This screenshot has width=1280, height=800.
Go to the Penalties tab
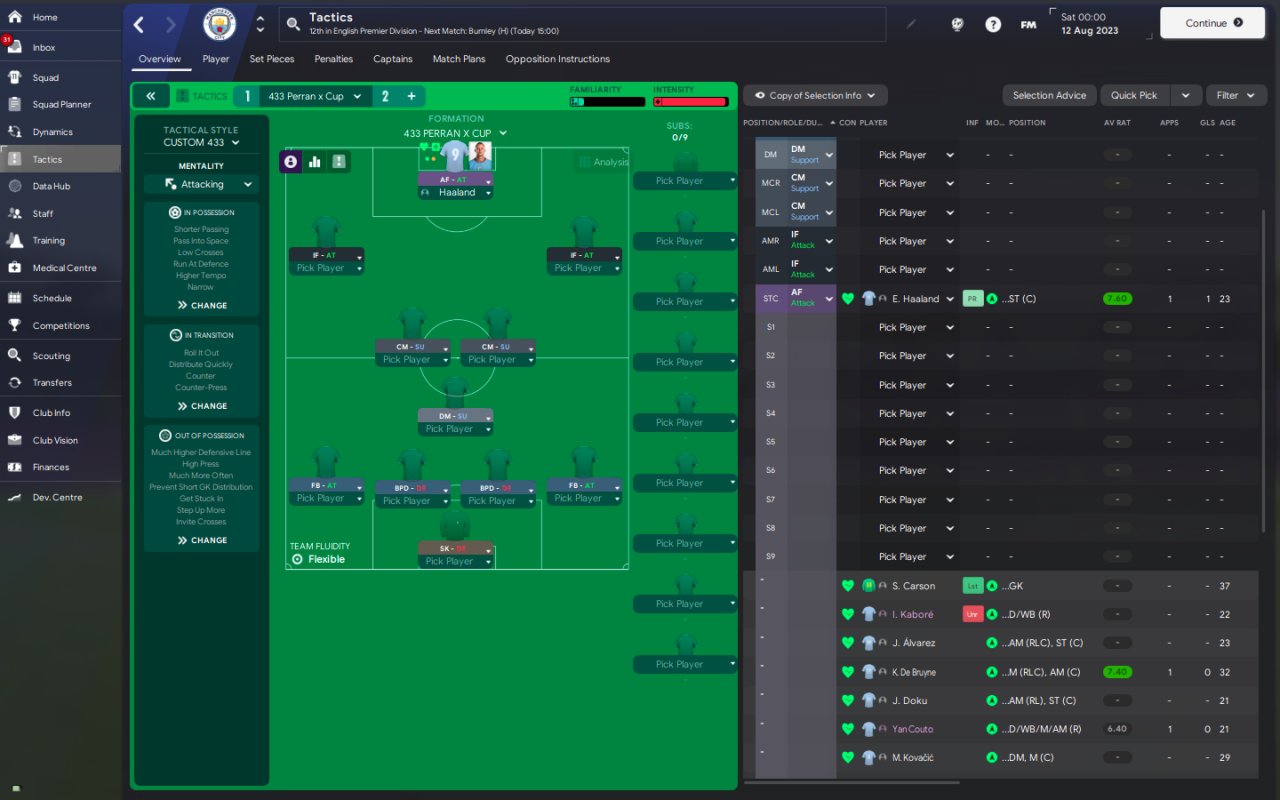point(334,59)
